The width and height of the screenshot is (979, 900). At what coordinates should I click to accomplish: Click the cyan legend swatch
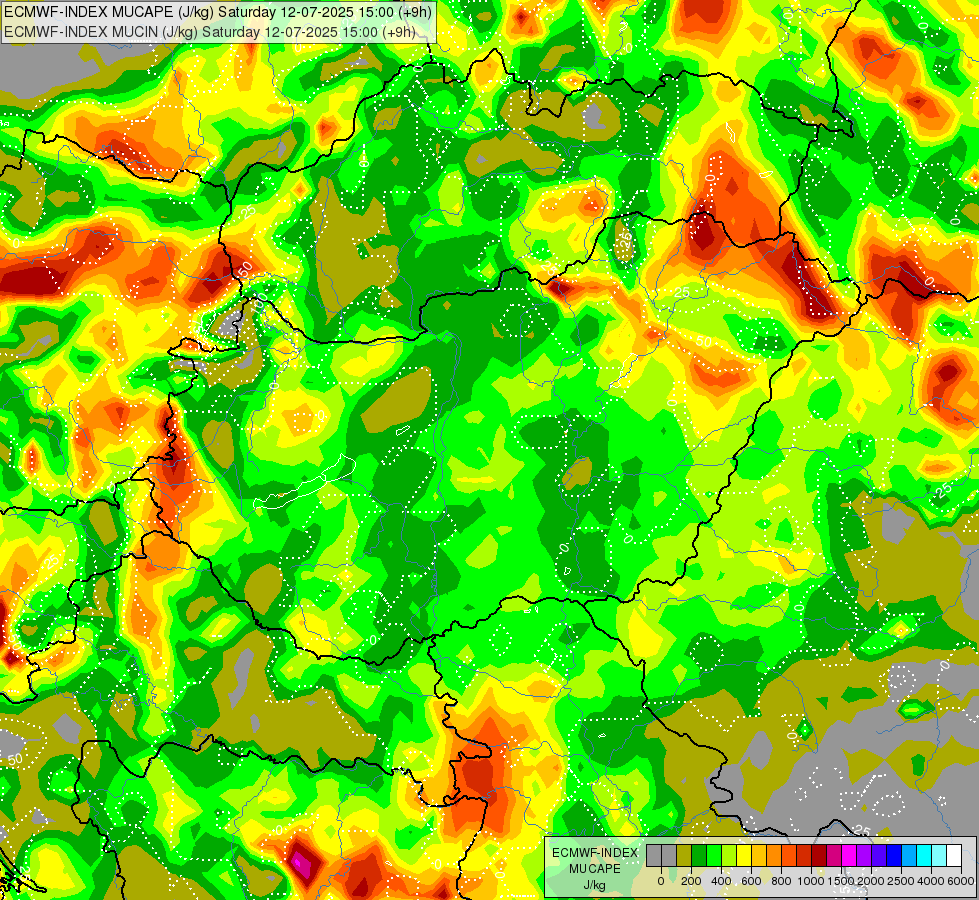pyautogui.click(x=925, y=856)
